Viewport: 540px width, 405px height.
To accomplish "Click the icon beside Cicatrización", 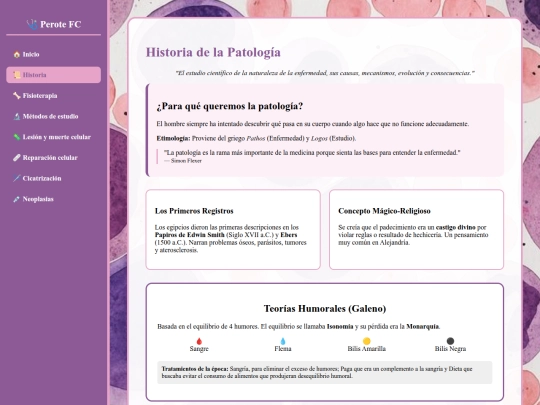I will (17, 178).
